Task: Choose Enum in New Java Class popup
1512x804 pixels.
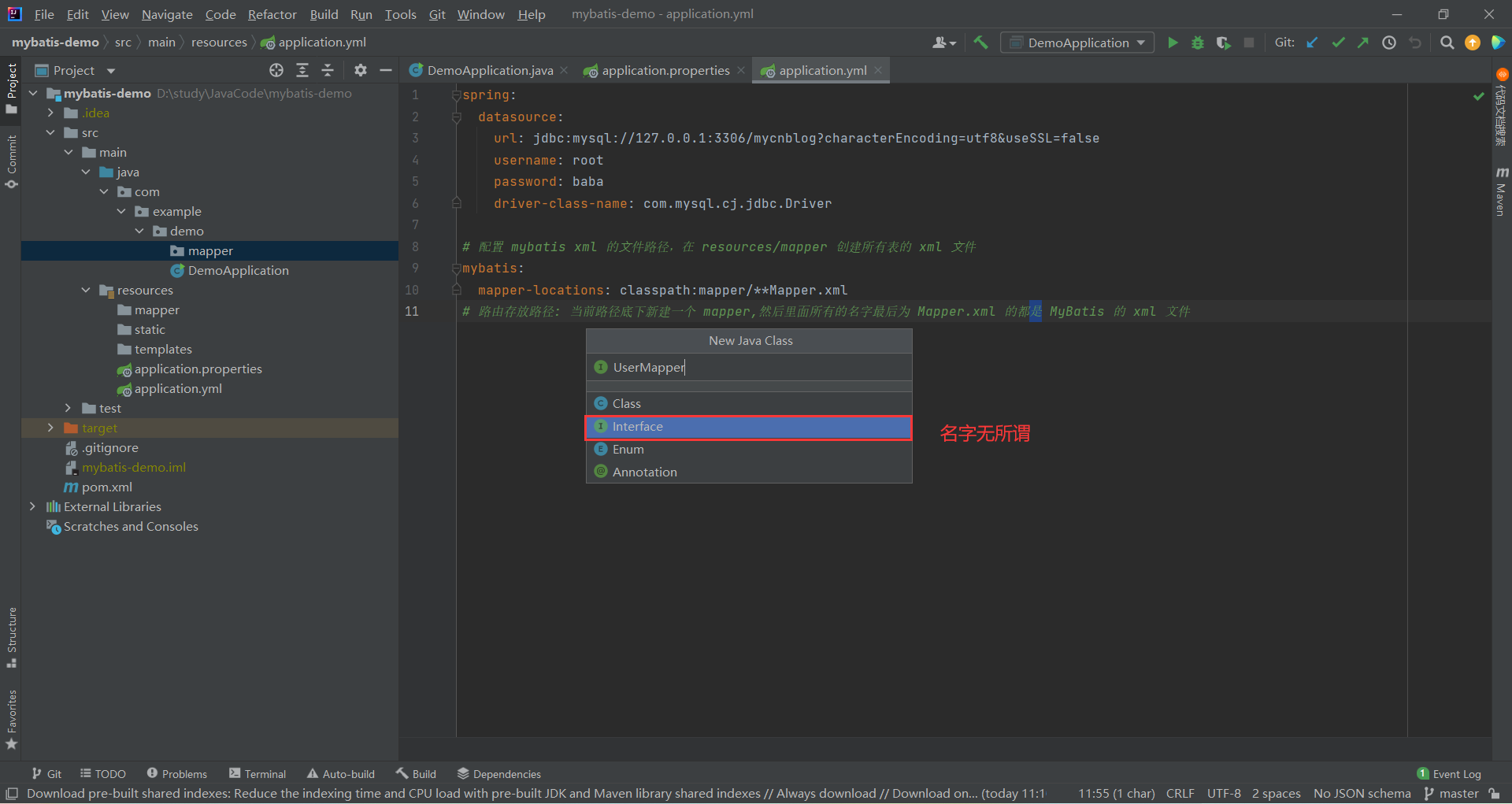Action: click(x=749, y=449)
